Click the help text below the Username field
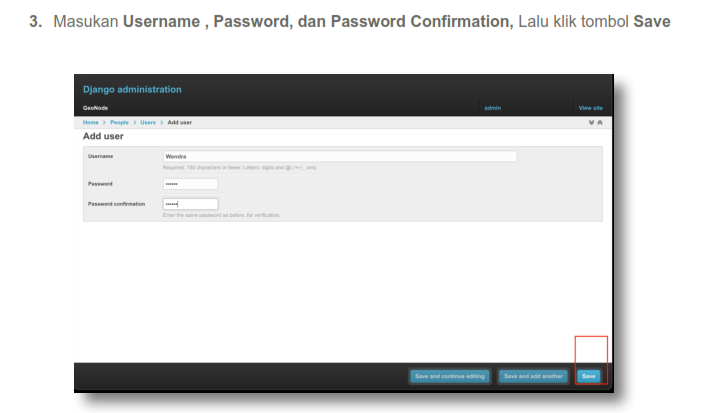 point(239,167)
